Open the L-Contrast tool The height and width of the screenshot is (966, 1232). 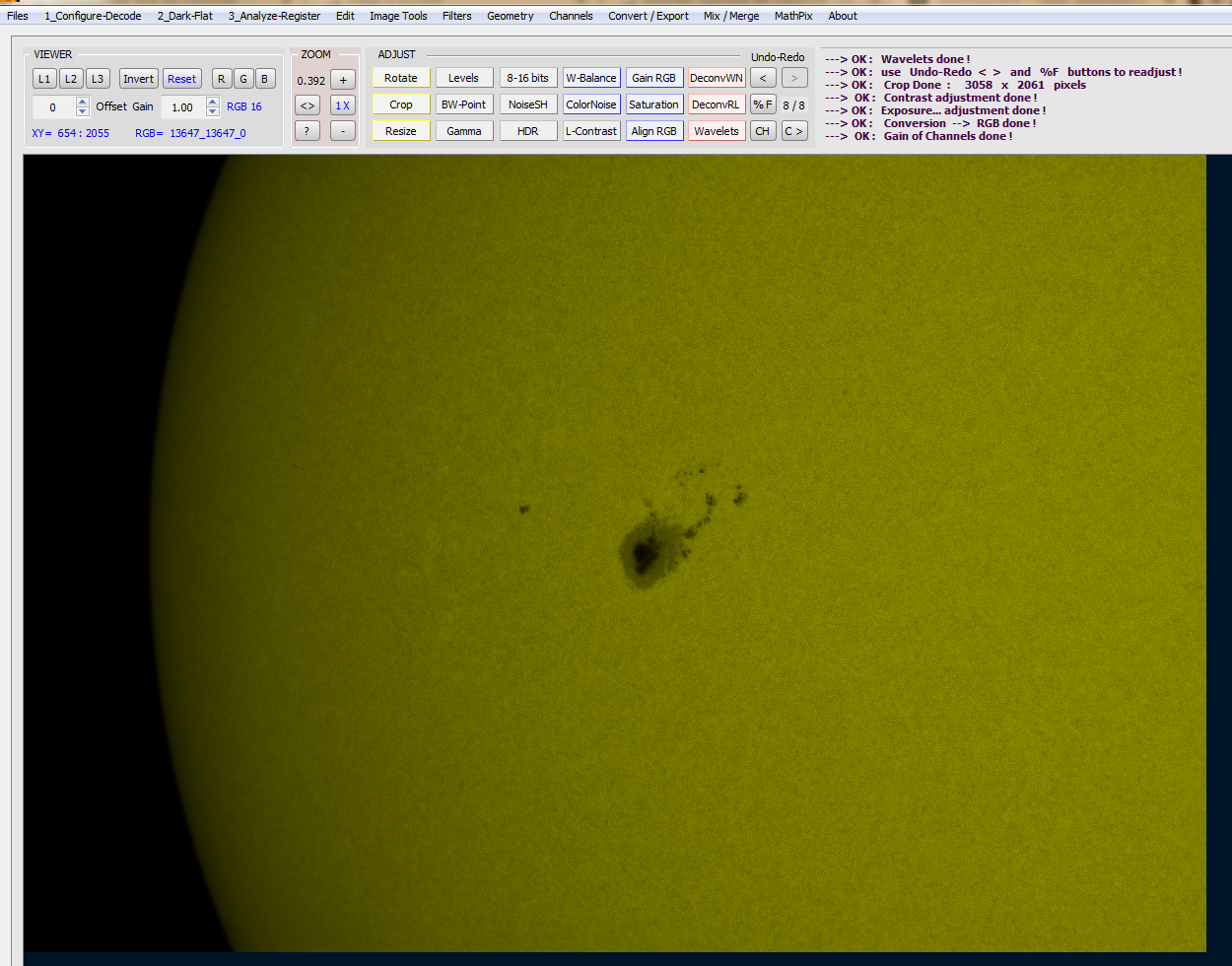click(591, 130)
